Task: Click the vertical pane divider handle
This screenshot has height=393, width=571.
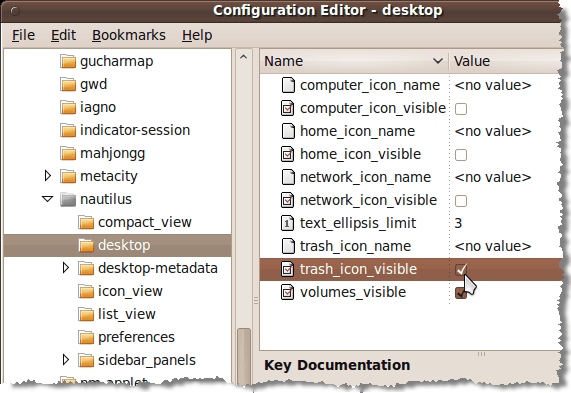Action: [x=256, y=300]
